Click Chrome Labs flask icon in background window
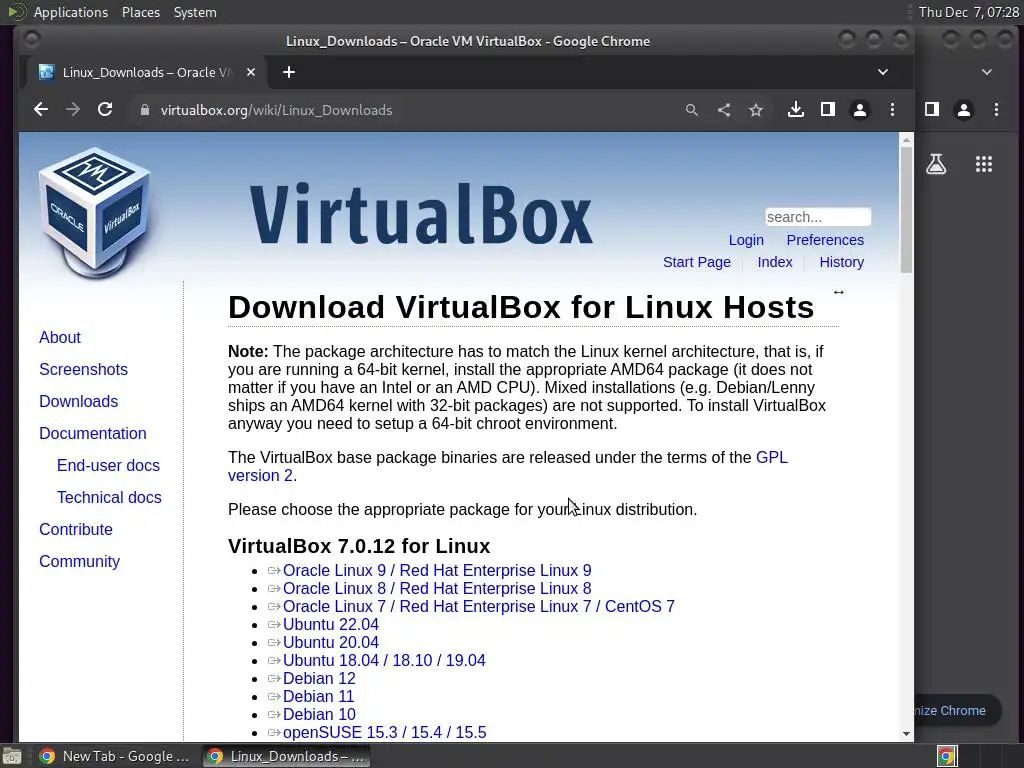Image resolution: width=1024 pixels, height=768 pixels. click(936, 164)
